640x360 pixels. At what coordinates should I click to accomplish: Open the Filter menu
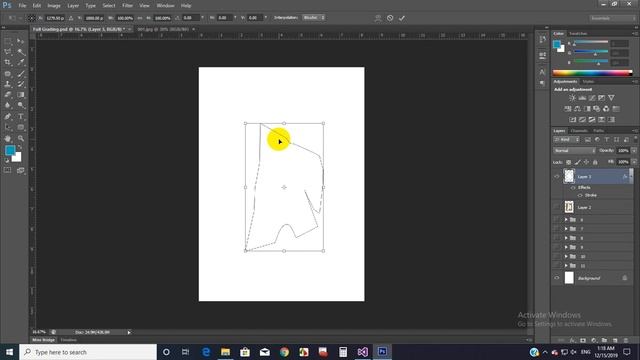coord(127,6)
